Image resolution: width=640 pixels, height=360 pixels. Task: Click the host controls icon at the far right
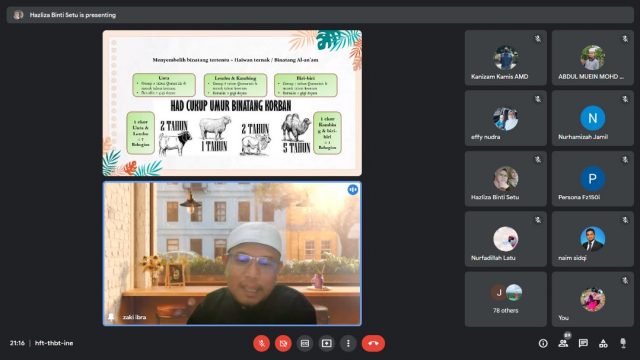tap(623, 343)
